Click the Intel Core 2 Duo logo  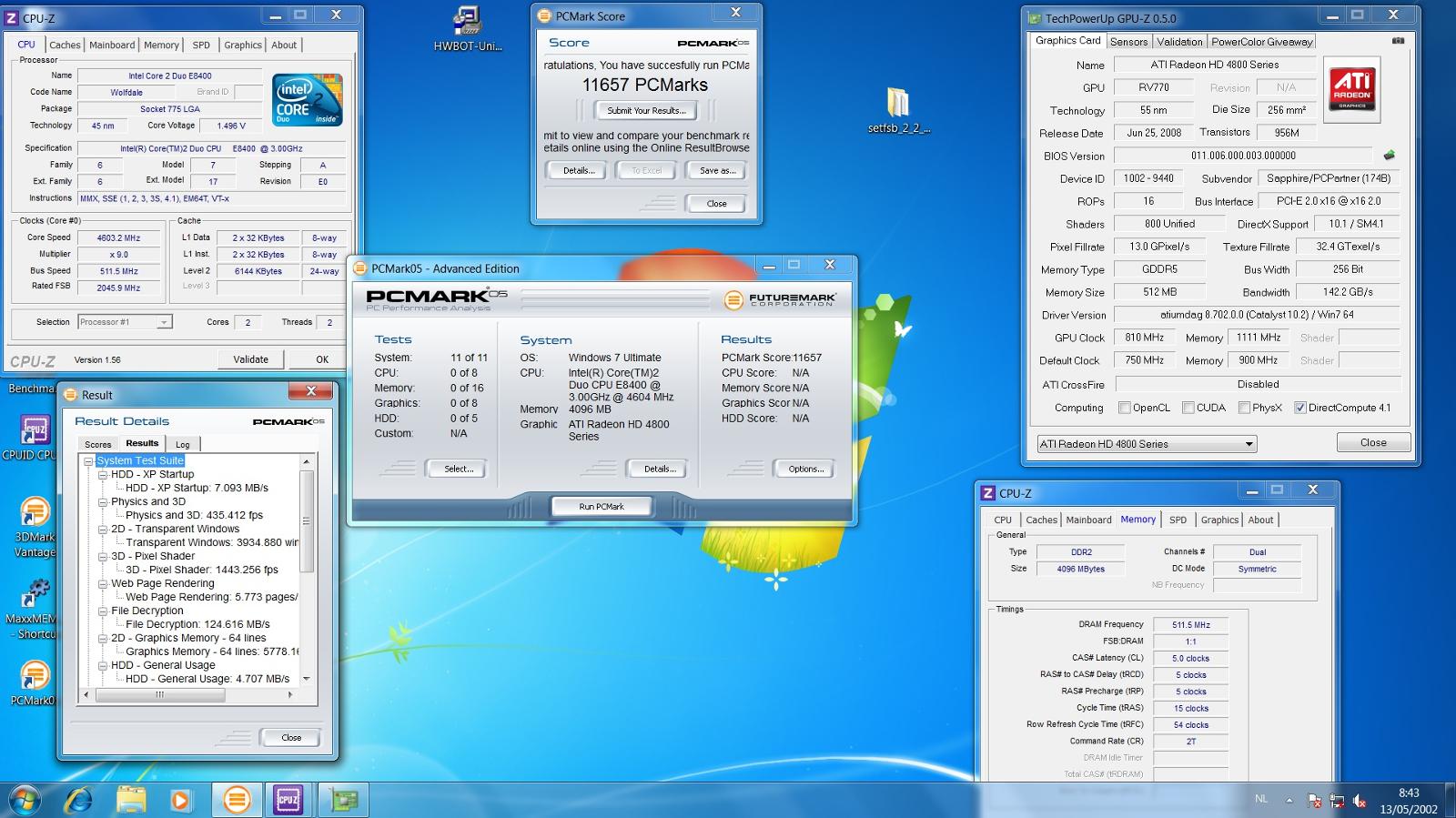point(308,100)
